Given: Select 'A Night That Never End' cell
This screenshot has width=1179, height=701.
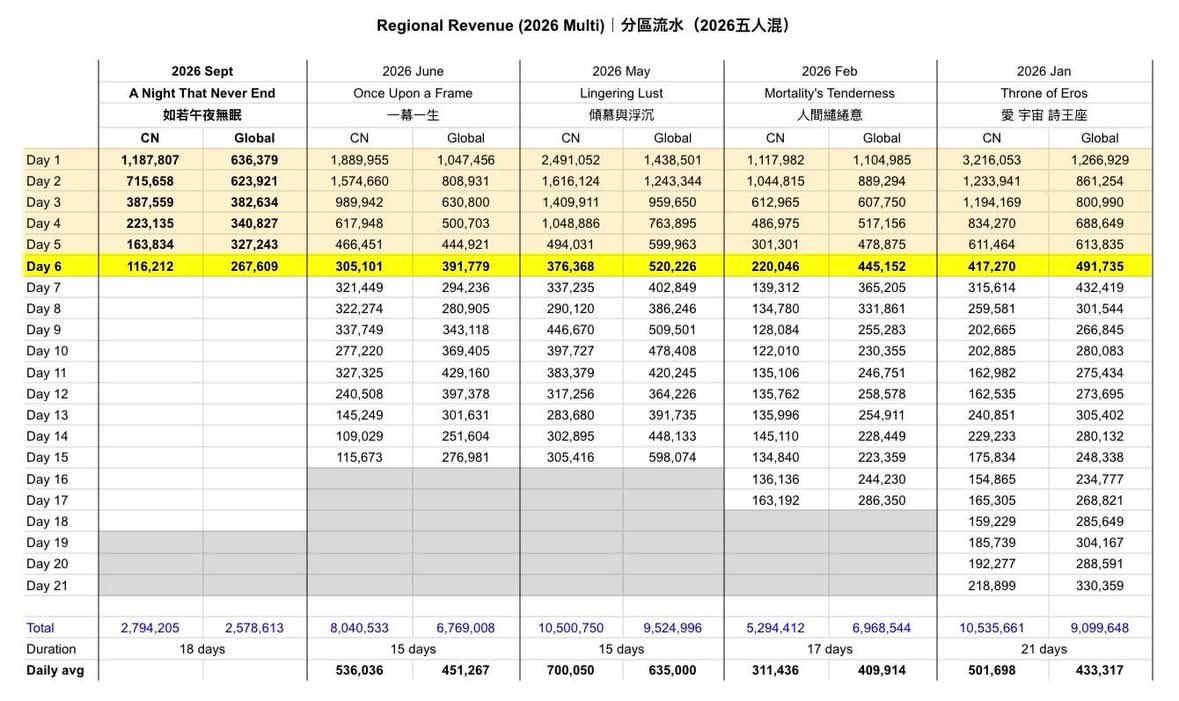Looking at the screenshot, I should pos(202,93).
